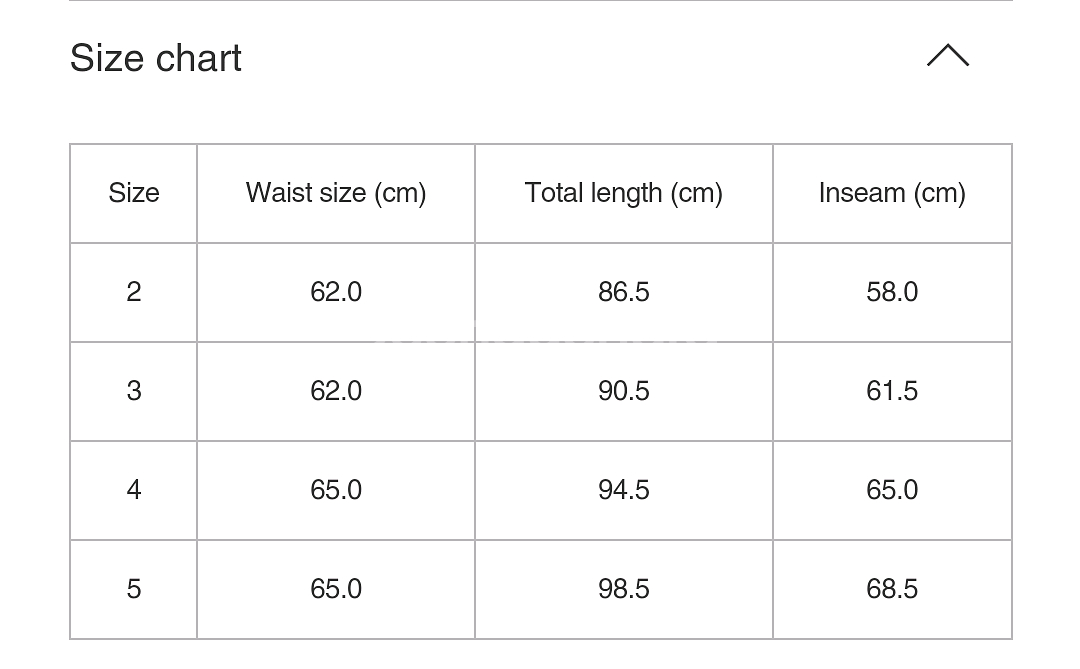Select size 5 row label
Image resolution: width=1080 pixels, height=669 pixels.
click(x=134, y=589)
